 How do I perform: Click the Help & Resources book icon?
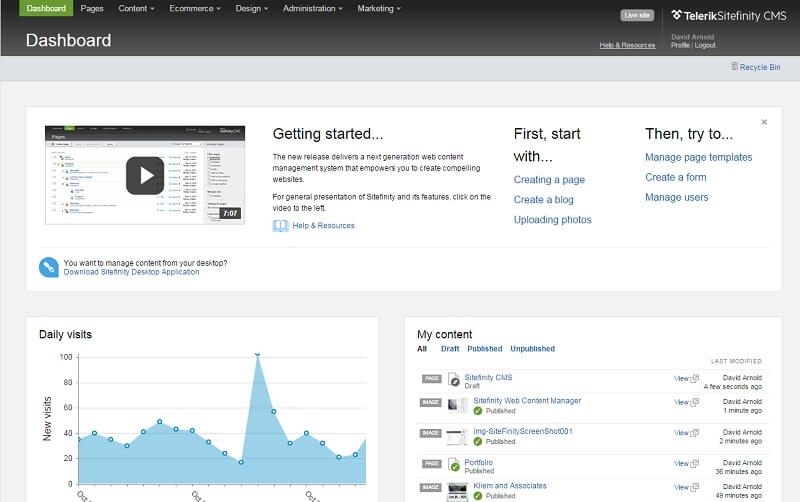[x=280, y=225]
